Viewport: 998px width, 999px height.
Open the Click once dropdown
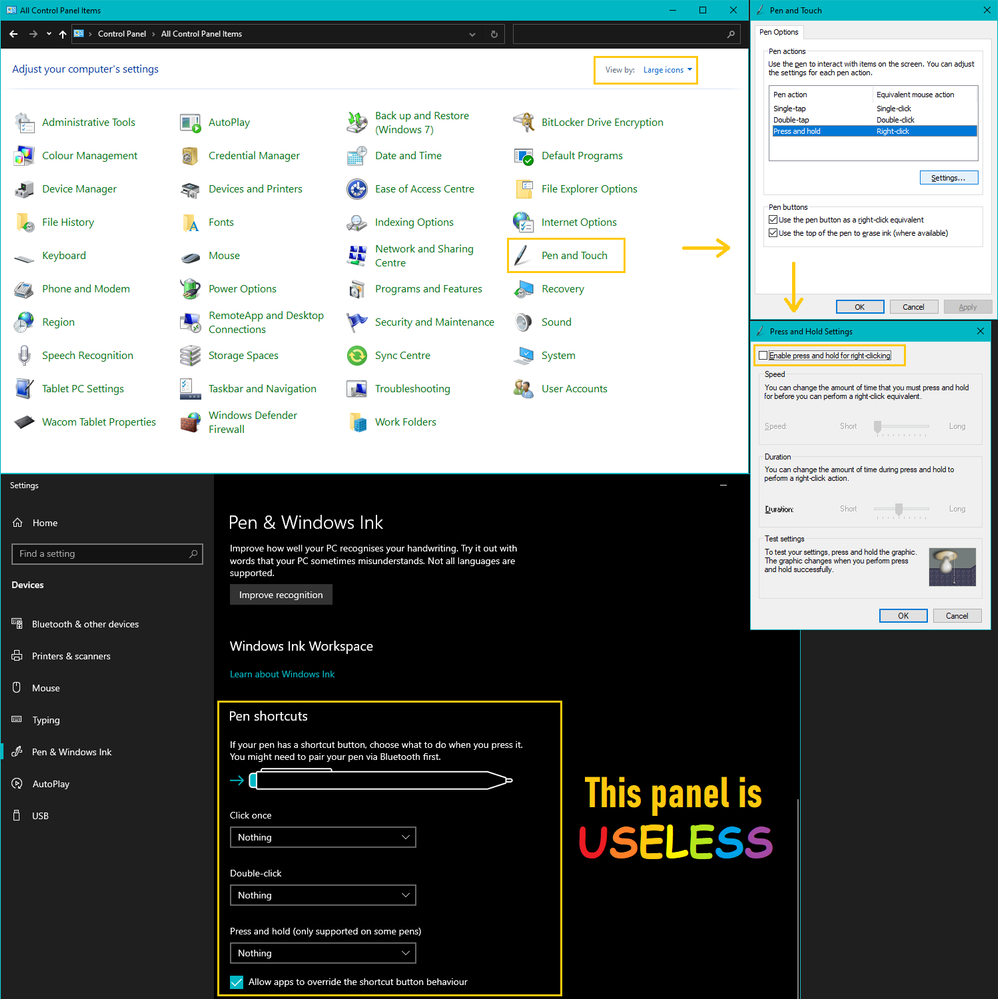click(322, 837)
